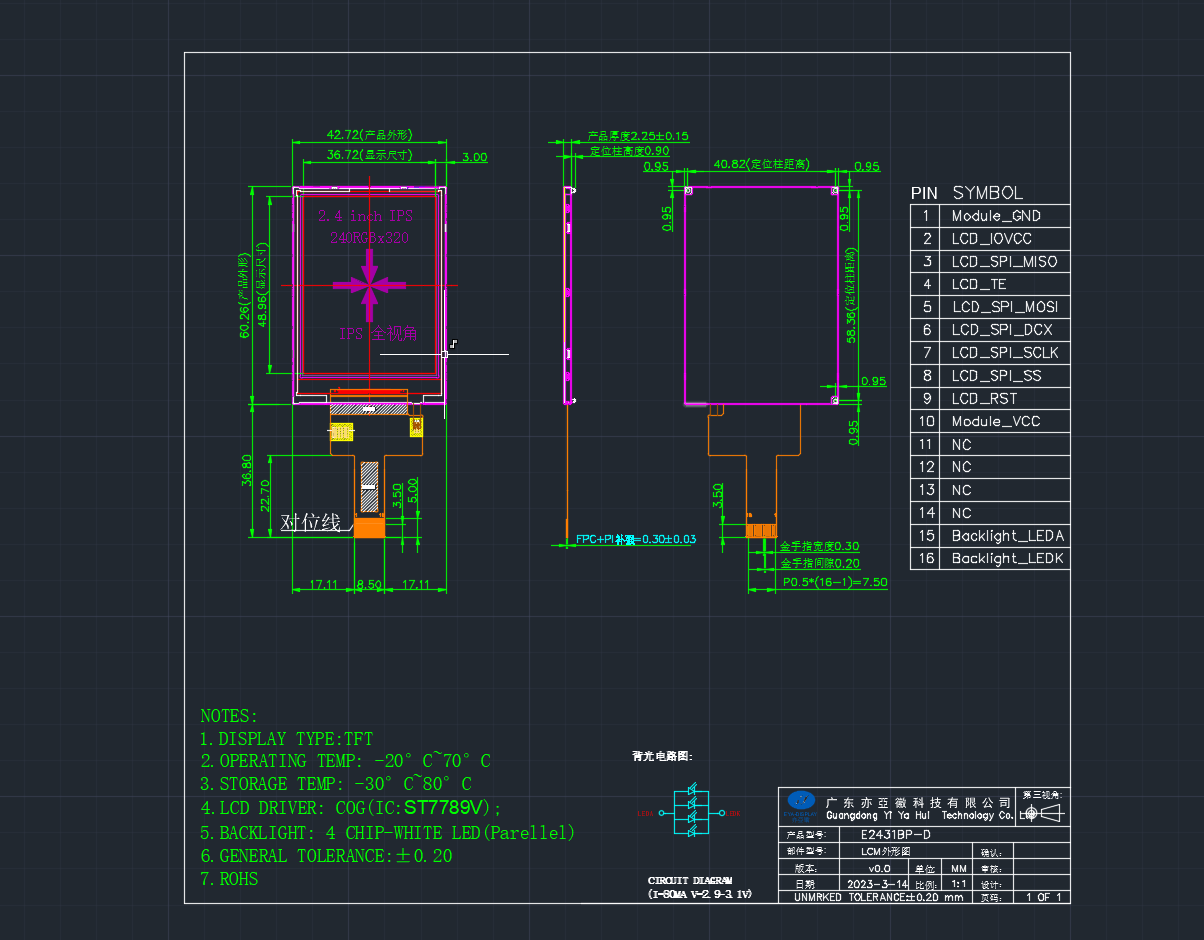Click the "UNMRKED TOLERANCE" title block text
The width and height of the screenshot is (1204, 940).
tap(878, 897)
